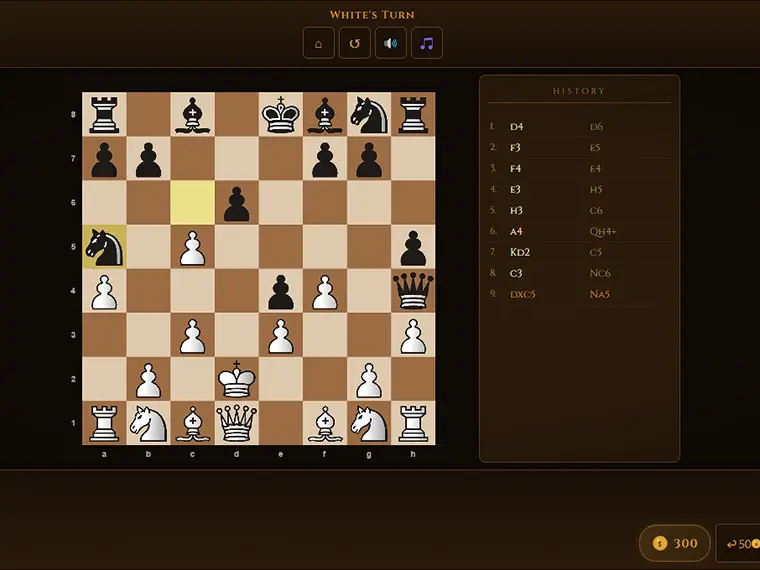Click the QH4+ move in history
Image resolution: width=760 pixels, height=570 pixels.
tap(602, 231)
